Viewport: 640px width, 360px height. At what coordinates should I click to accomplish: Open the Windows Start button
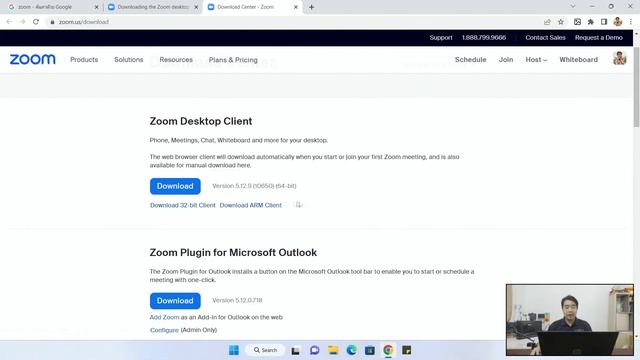coord(234,350)
